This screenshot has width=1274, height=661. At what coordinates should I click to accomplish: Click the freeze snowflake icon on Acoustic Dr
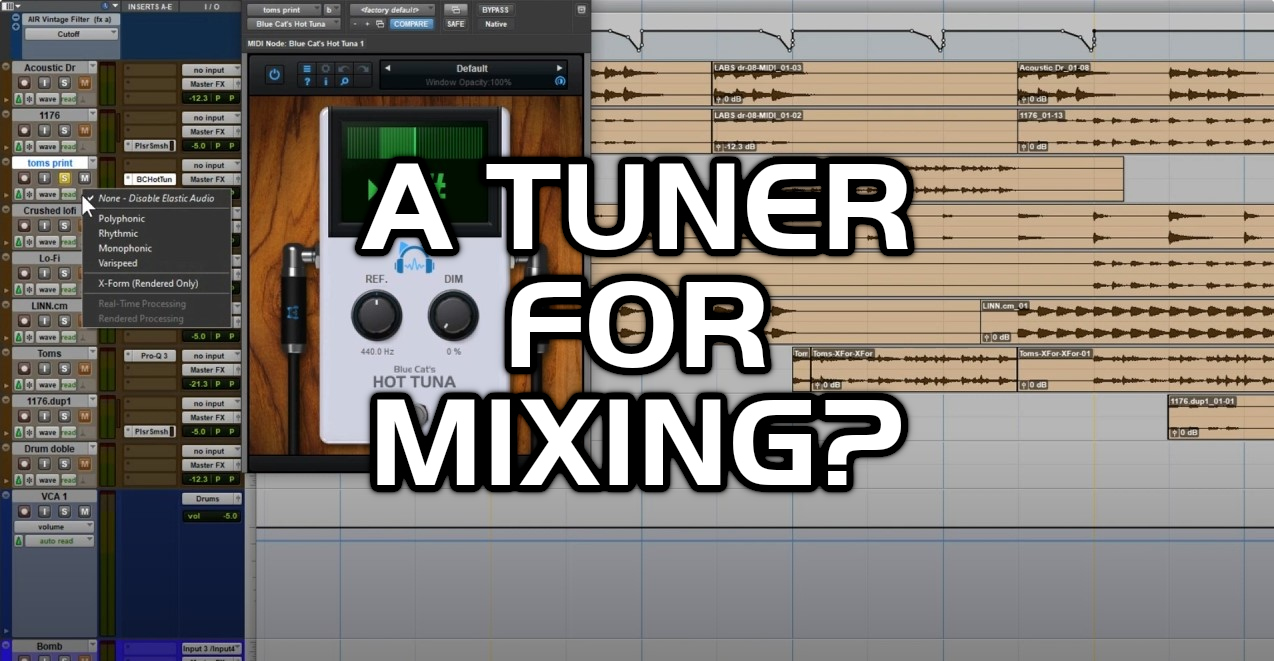(x=31, y=99)
